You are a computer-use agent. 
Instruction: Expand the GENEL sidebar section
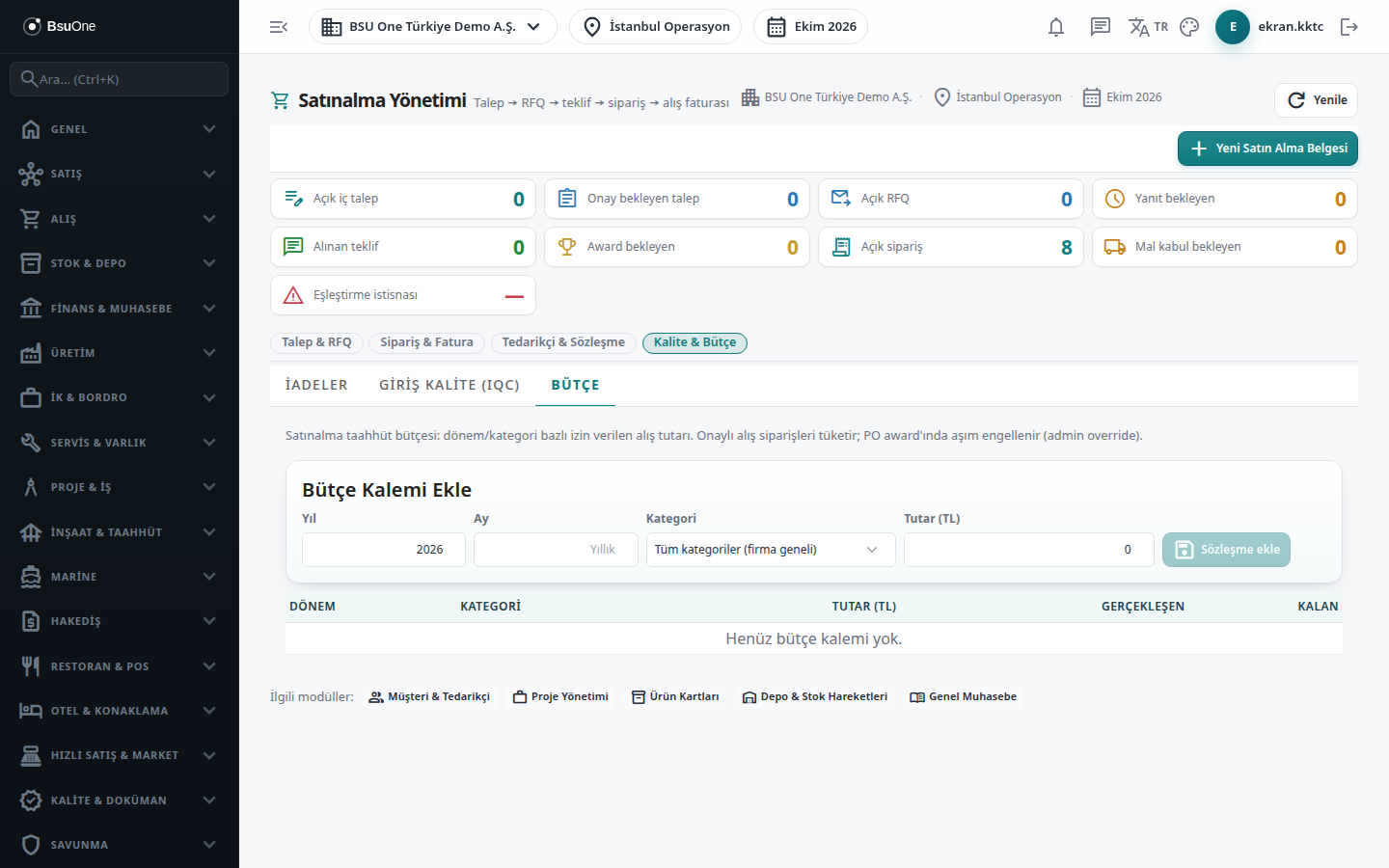click(120, 129)
